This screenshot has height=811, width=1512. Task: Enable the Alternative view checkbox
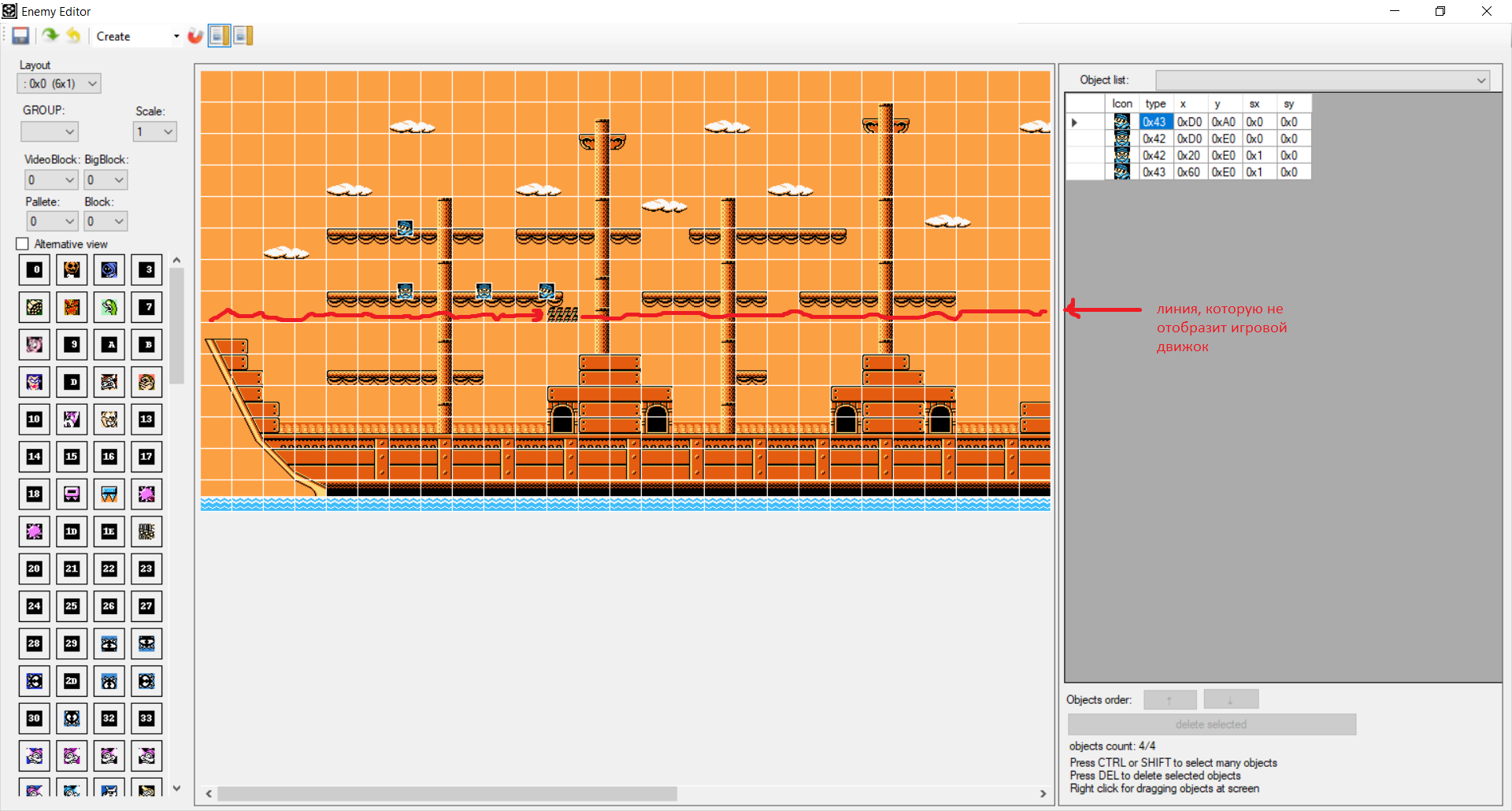pyautogui.click(x=23, y=244)
